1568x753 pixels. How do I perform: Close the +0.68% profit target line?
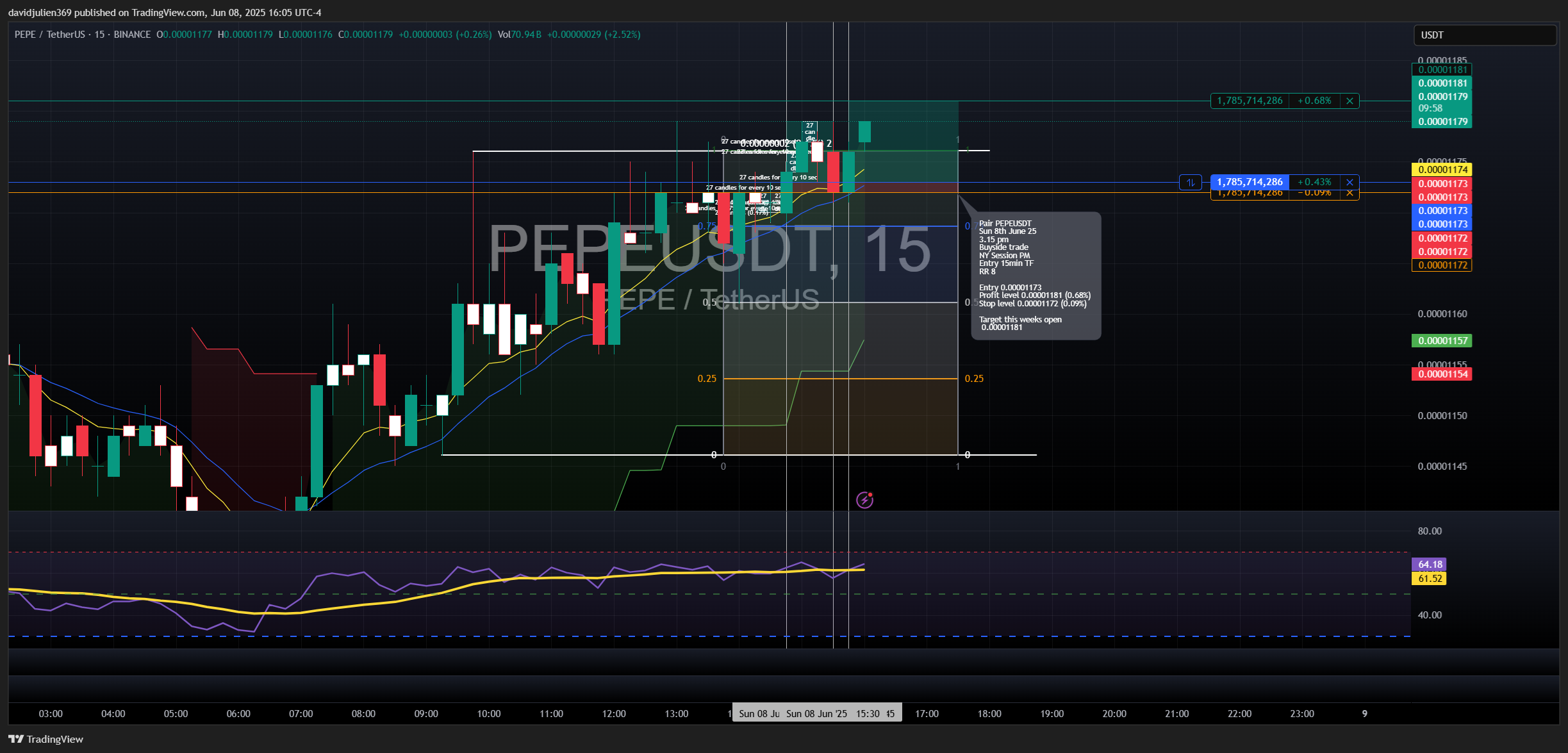click(1349, 101)
